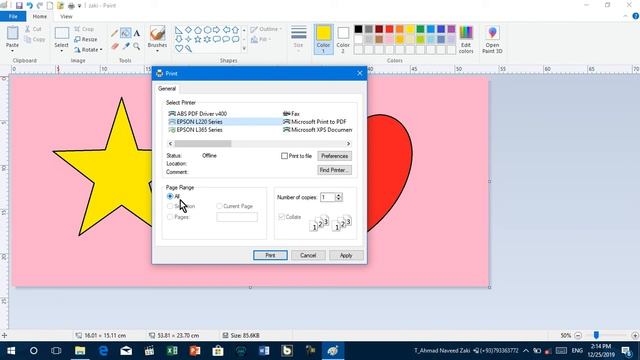Click Apply in Print dialog

pyautogui.click(x=346, y=255)
